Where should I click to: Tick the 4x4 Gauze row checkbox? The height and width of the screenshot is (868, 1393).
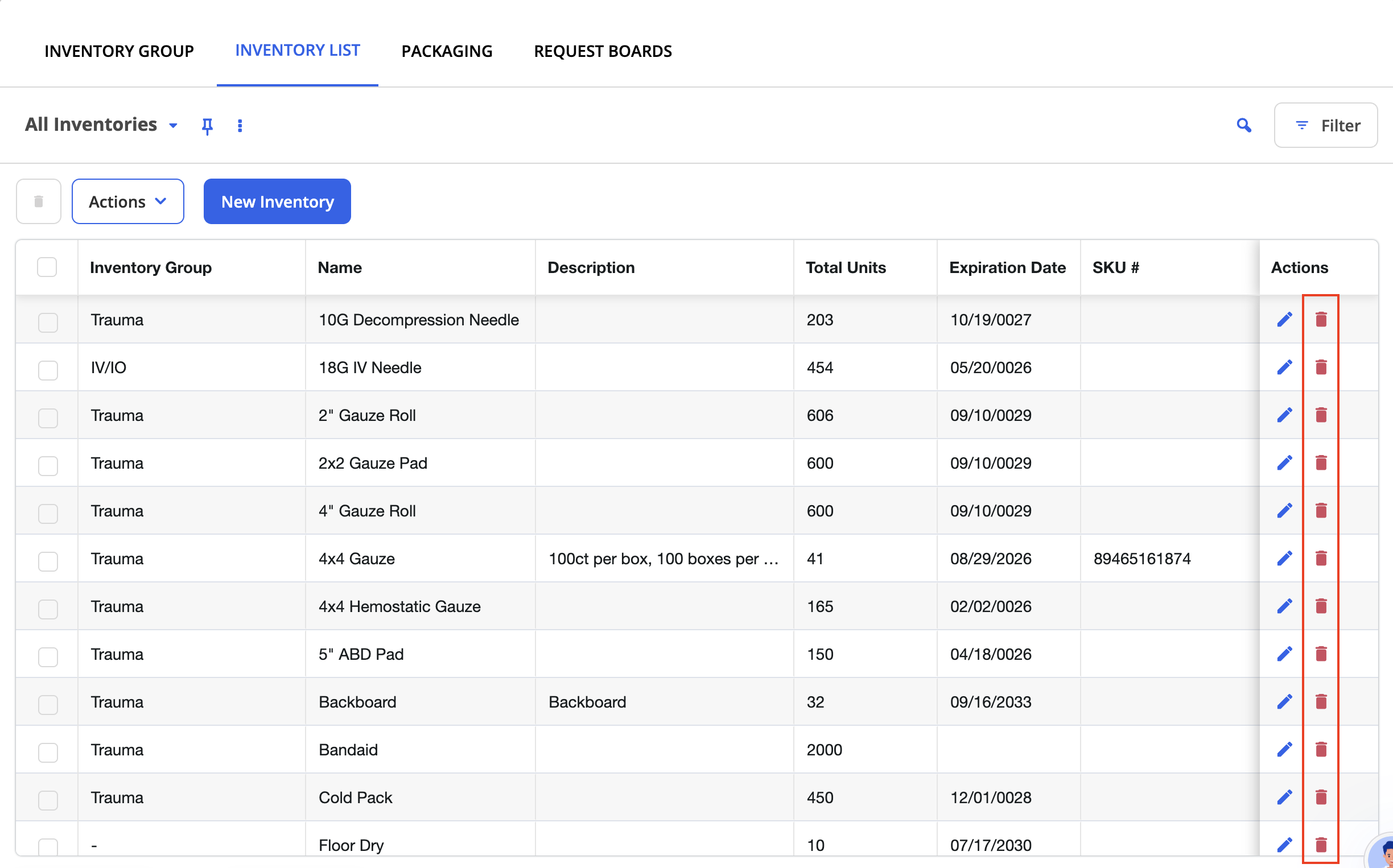[48, 561]
